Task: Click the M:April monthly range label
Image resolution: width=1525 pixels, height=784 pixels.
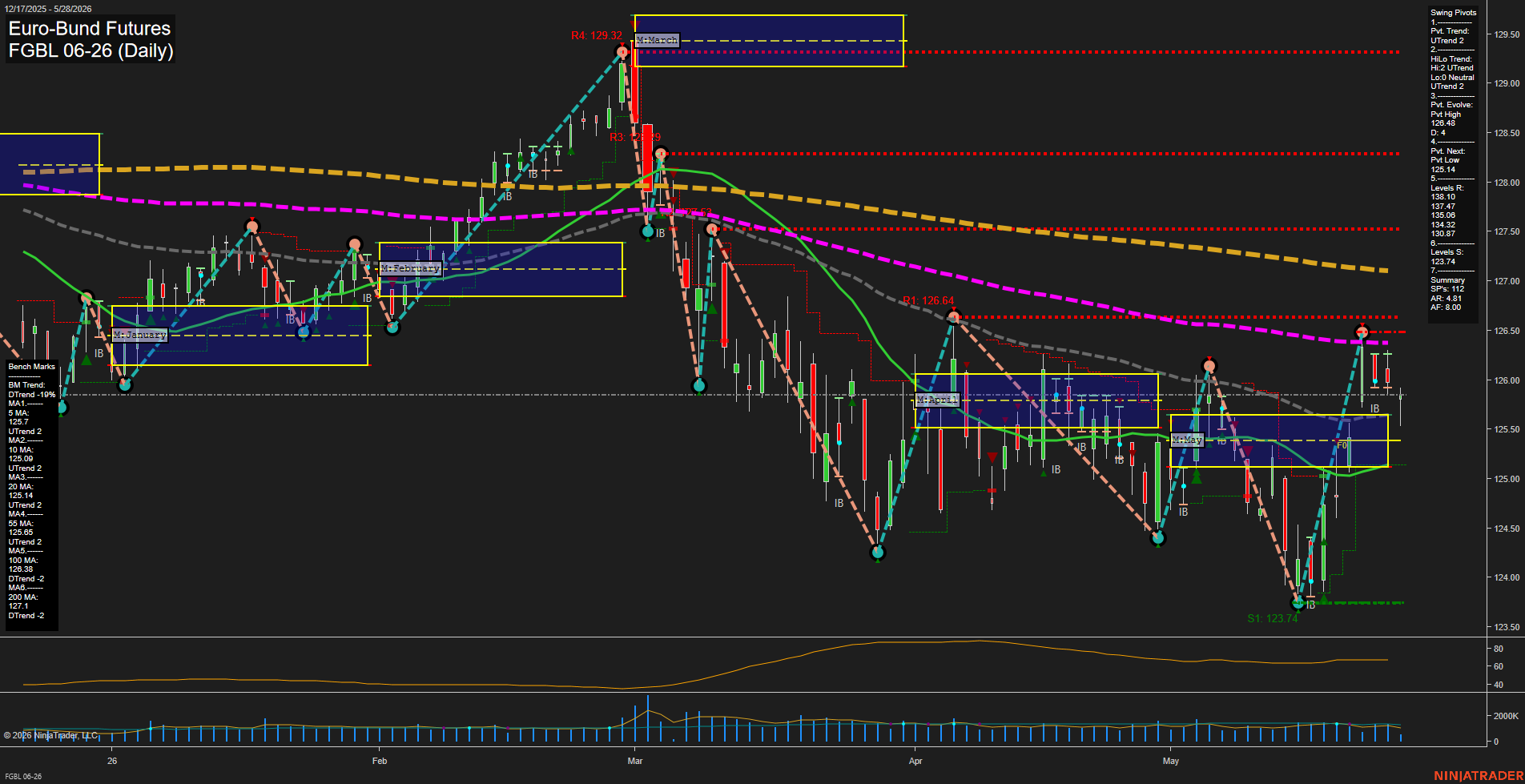Action: point(937,400)
